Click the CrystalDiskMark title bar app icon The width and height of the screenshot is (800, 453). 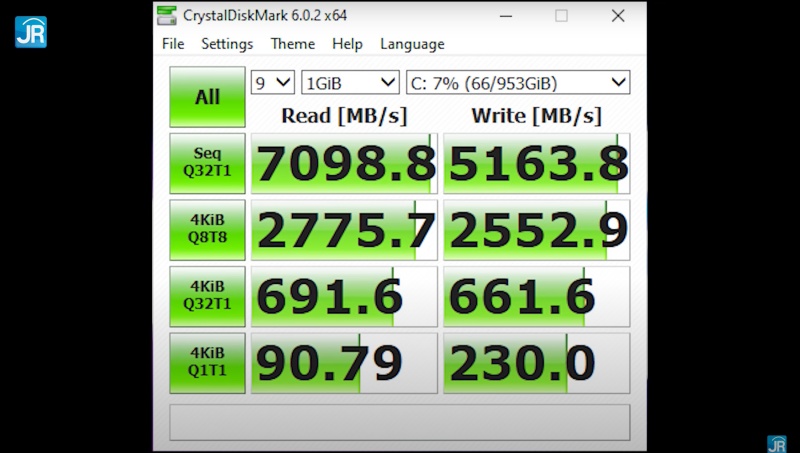pos(168,15)
